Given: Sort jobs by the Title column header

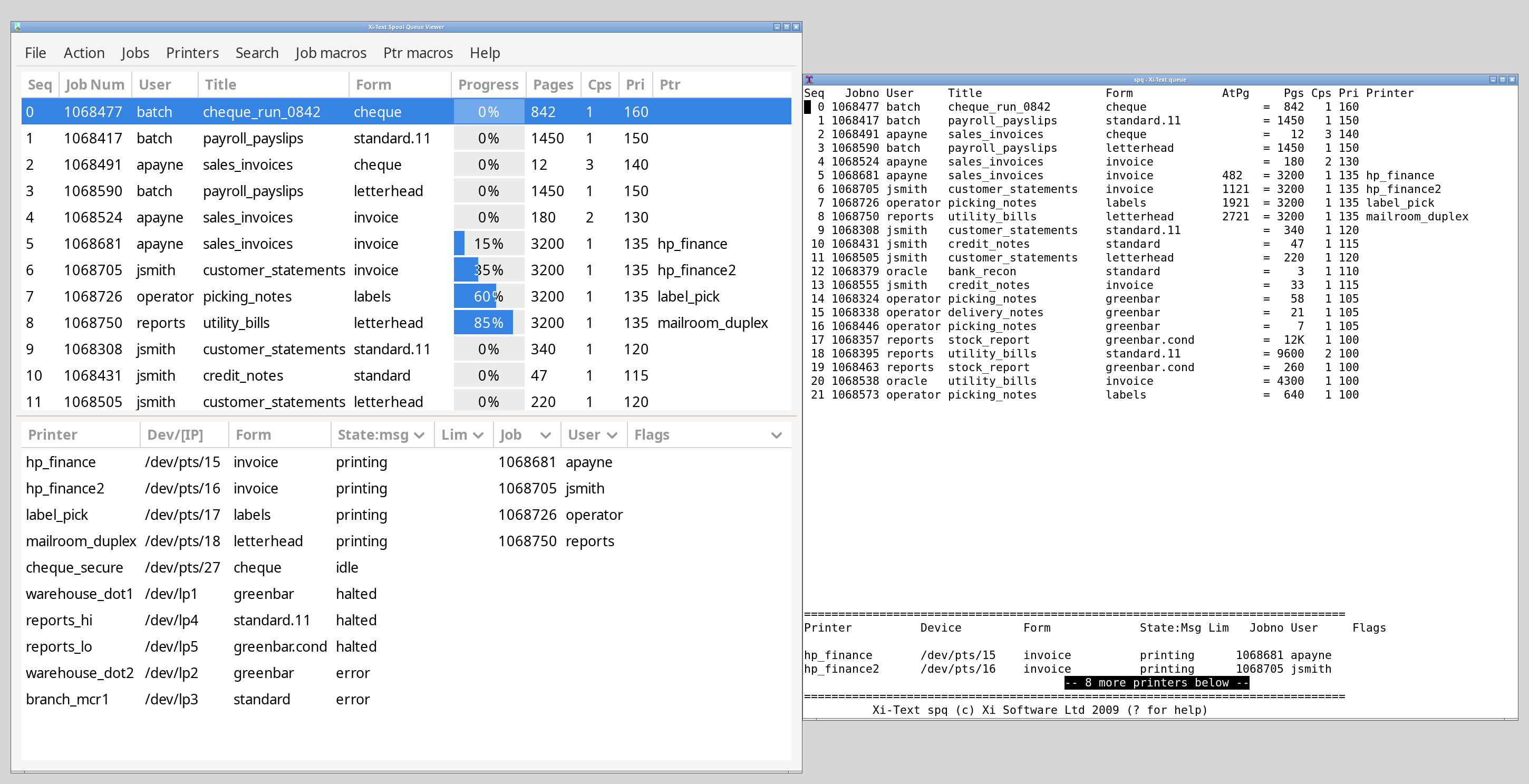Looking at the screenshot, I should coord(273,85).
